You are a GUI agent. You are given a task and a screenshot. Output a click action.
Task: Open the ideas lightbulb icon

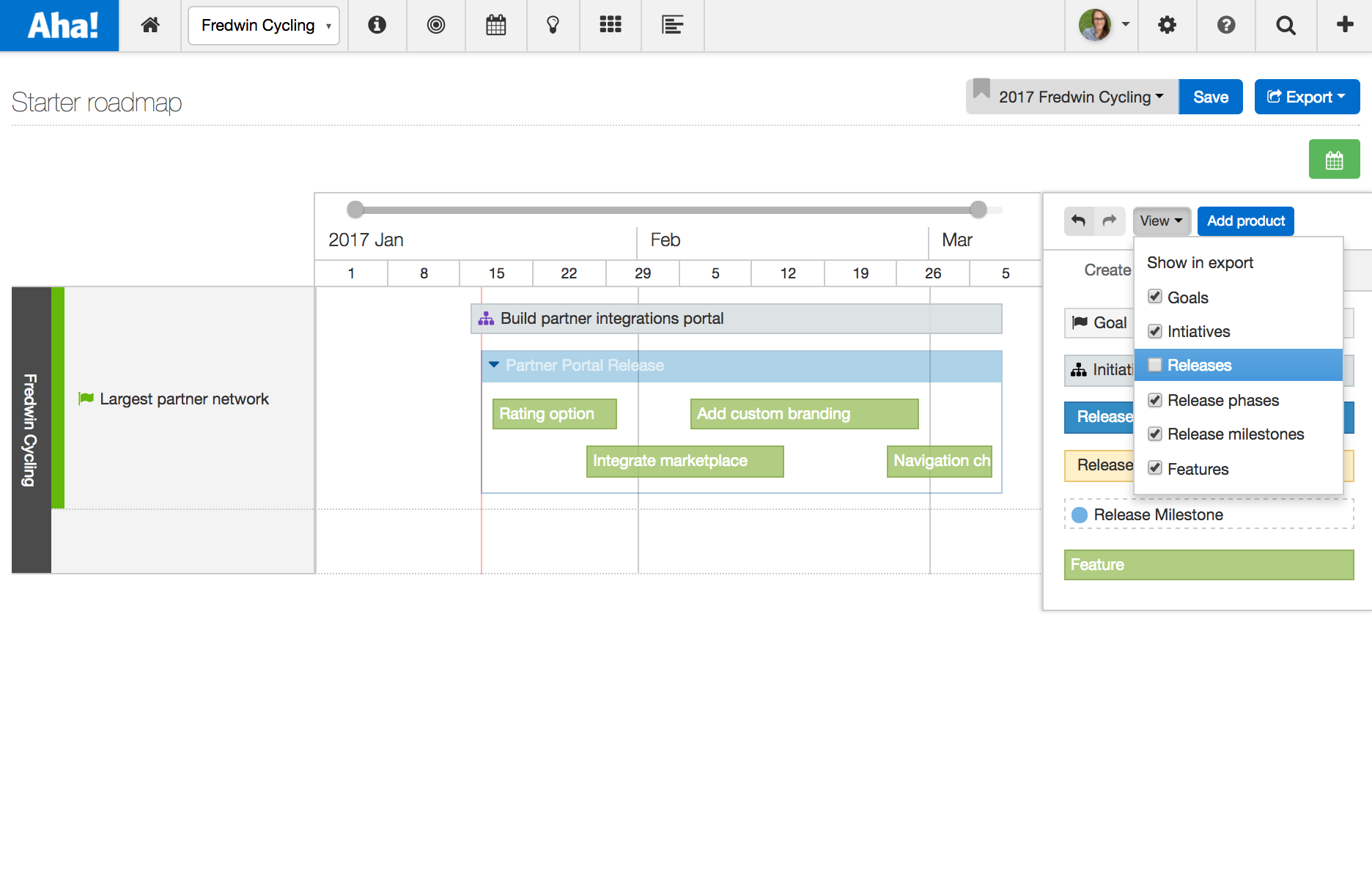553,26
